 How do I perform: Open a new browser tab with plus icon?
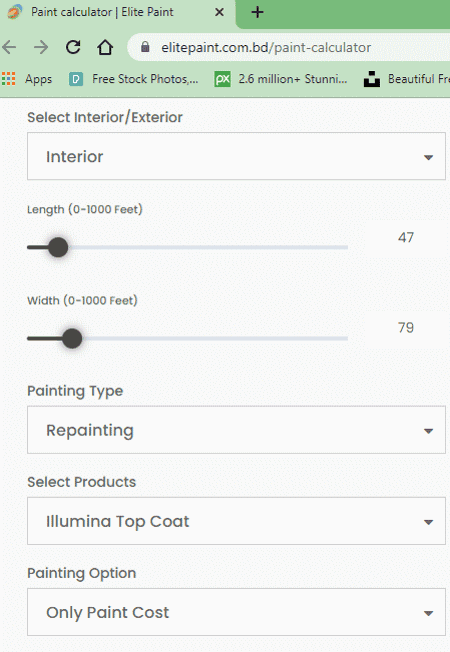click(257, 12)
